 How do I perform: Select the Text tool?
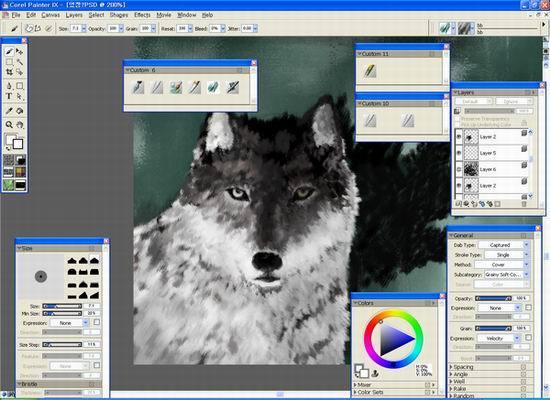coord(9,96)
